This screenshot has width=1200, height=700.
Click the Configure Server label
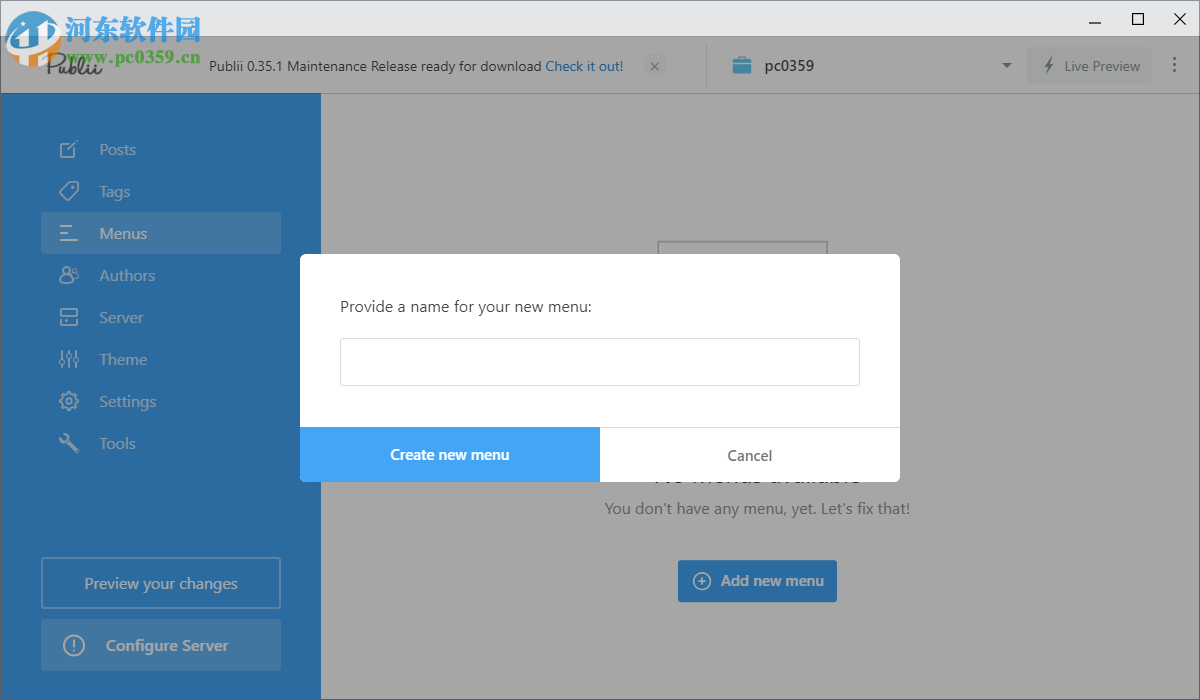point(167,645)
